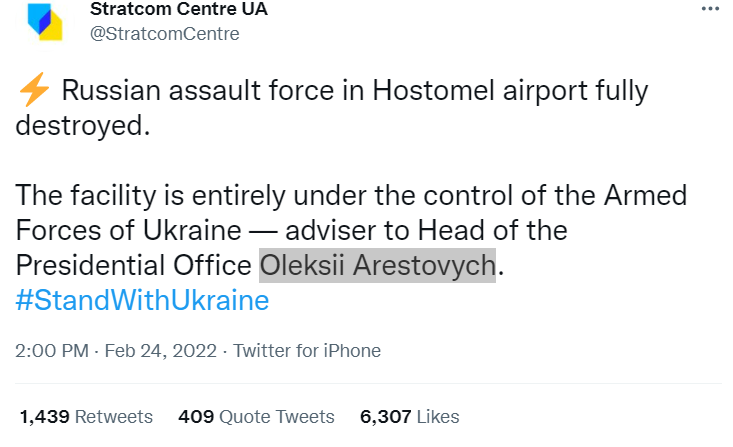Click the highlighted name Oleksii Arestovych
This screenshot has height=447, width=733.
pyautogui.click(x=377, y=266)
